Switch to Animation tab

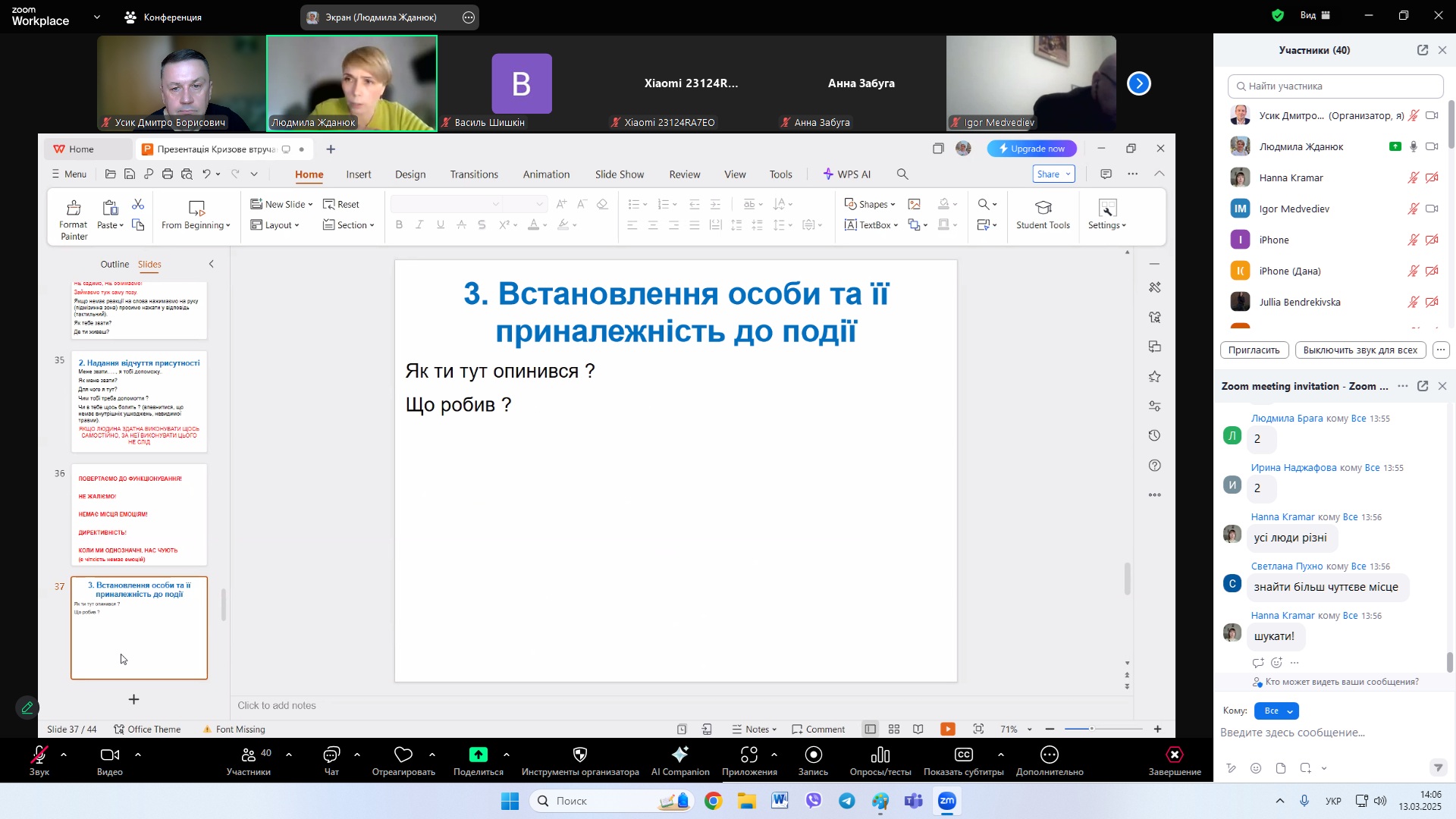[546, 174]
